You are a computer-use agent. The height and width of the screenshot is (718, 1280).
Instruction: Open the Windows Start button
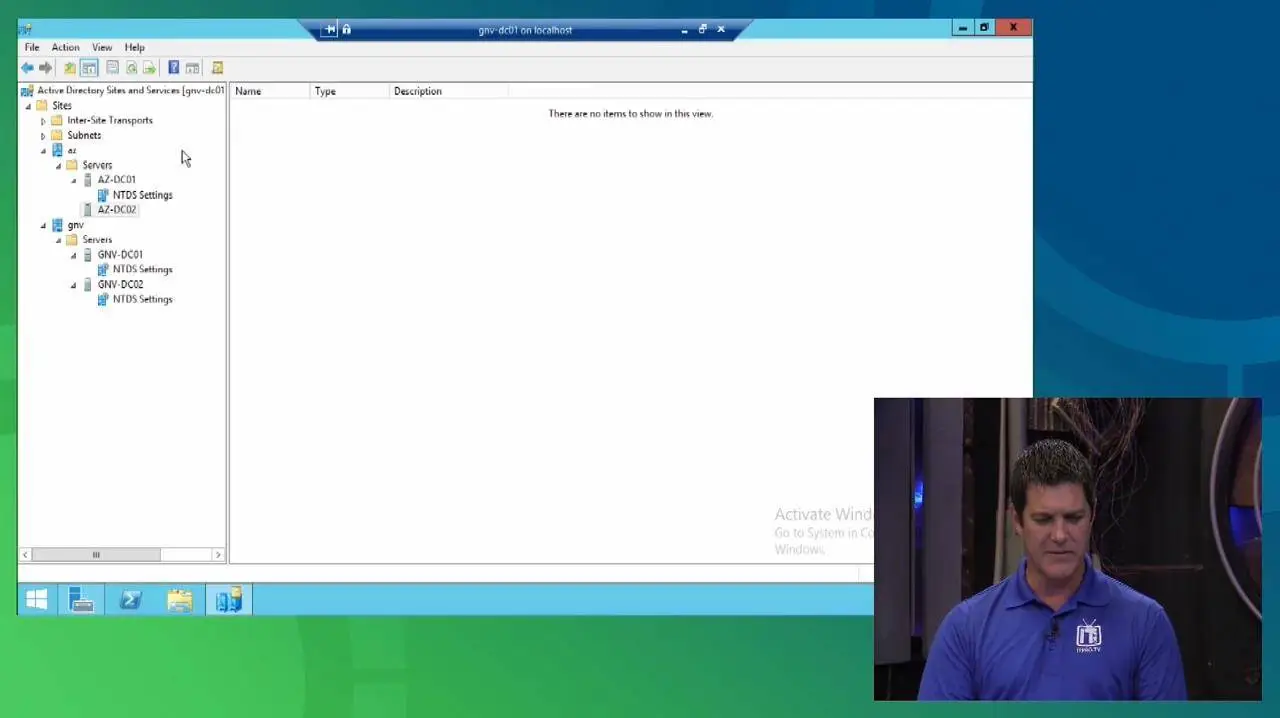36,600
